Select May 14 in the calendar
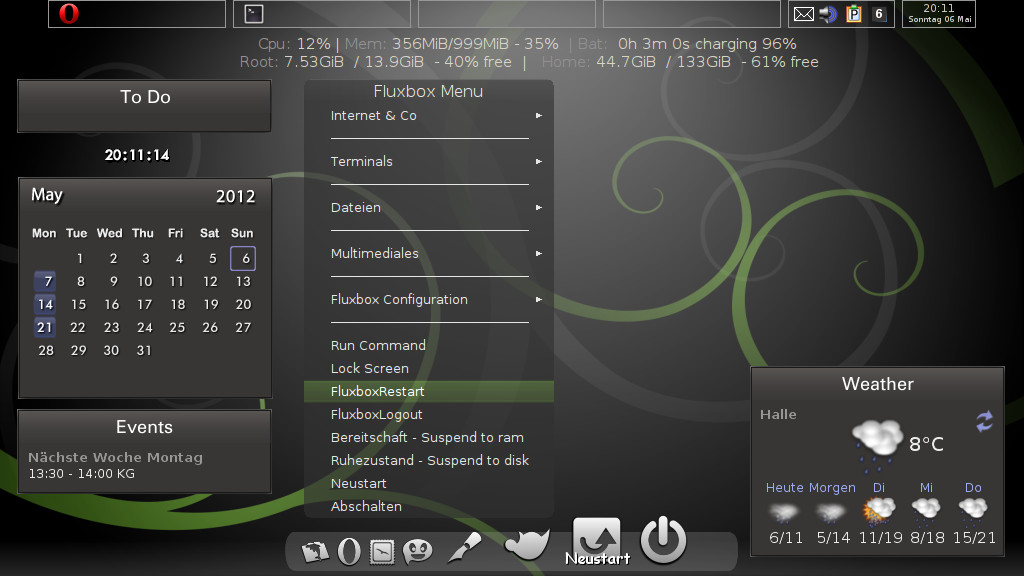 (45, 305)
